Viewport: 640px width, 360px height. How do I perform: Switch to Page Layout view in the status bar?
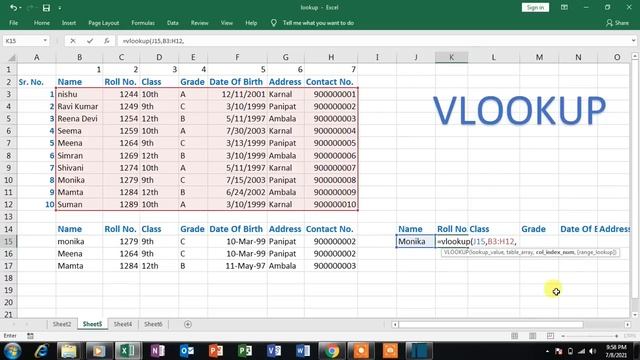(532, 336)
